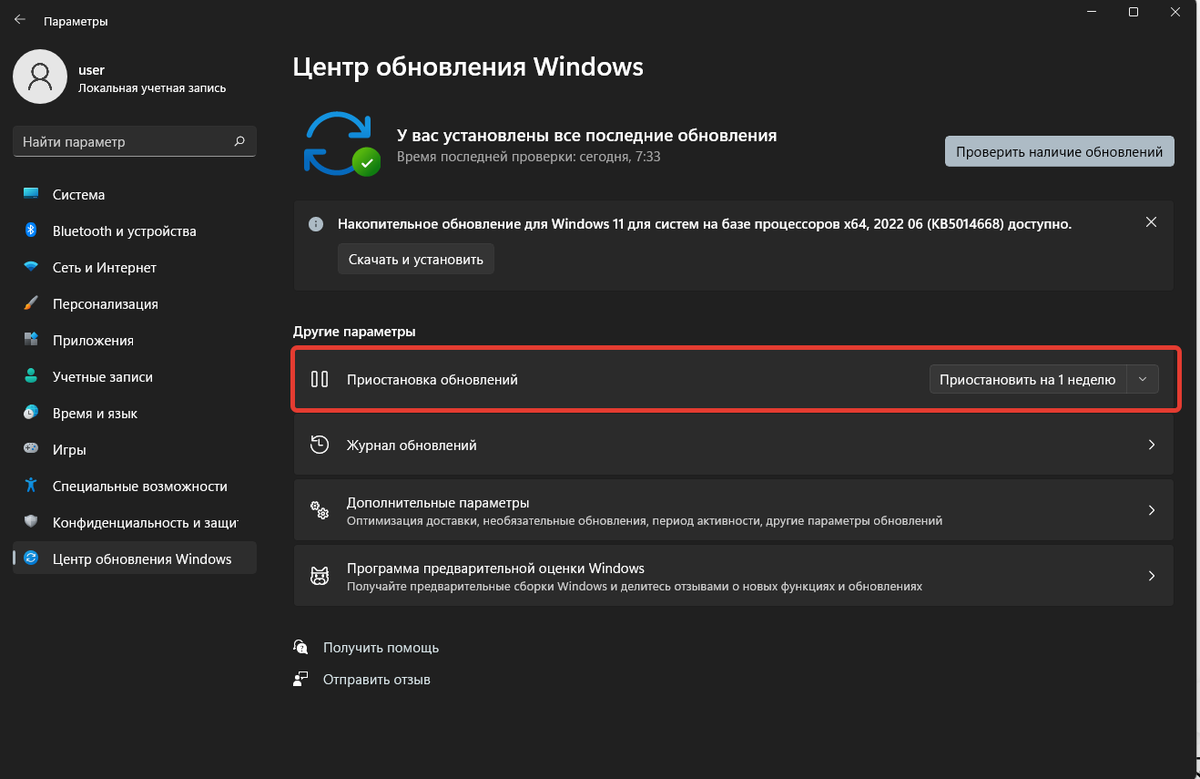This screenshot has width=1200, height=779.
Task: Maximize the Параметры window
Action: coord(1133,12)
